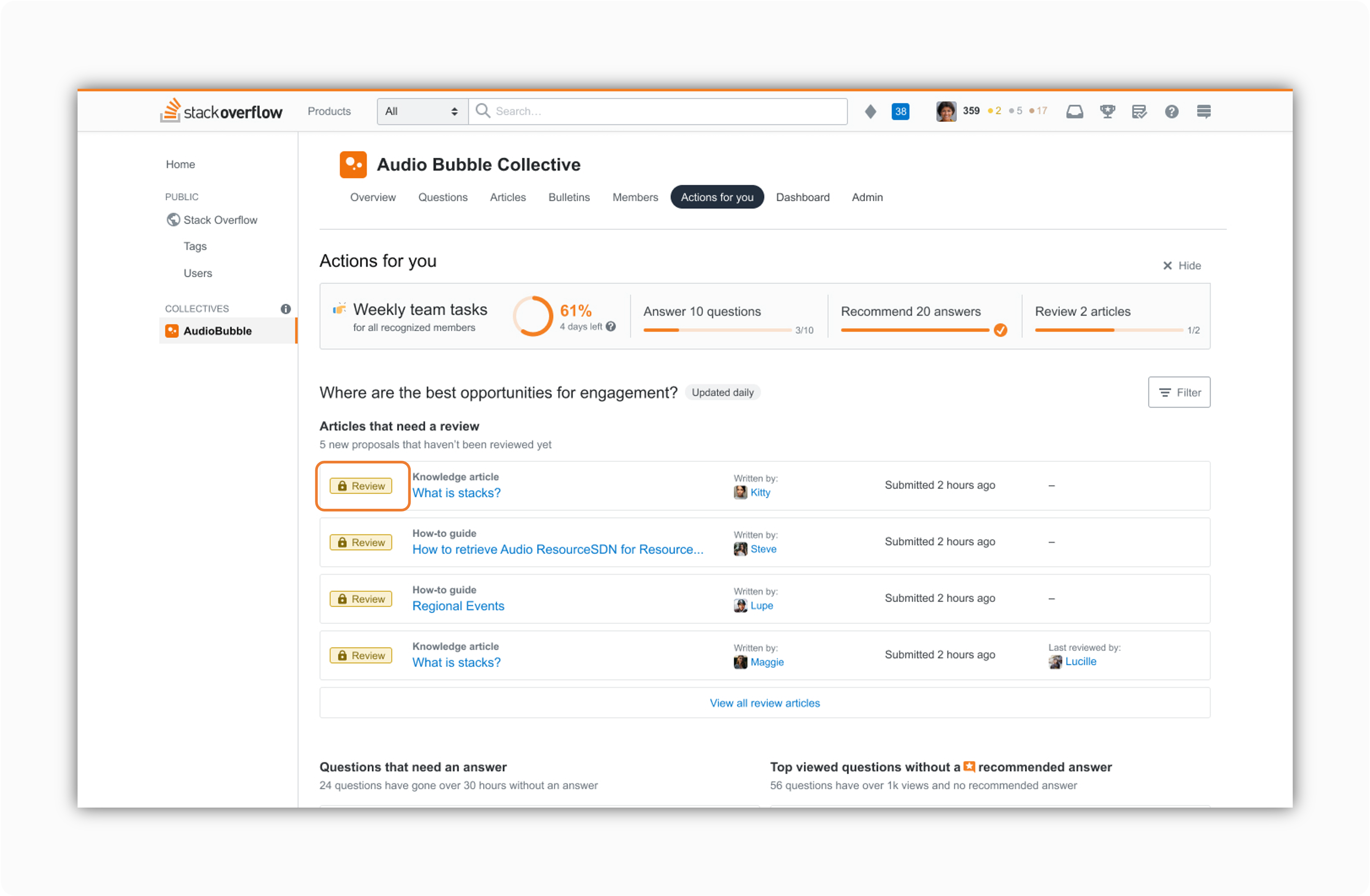
Task: Click Review button for Kitty's article
Action: pos(361,486)
